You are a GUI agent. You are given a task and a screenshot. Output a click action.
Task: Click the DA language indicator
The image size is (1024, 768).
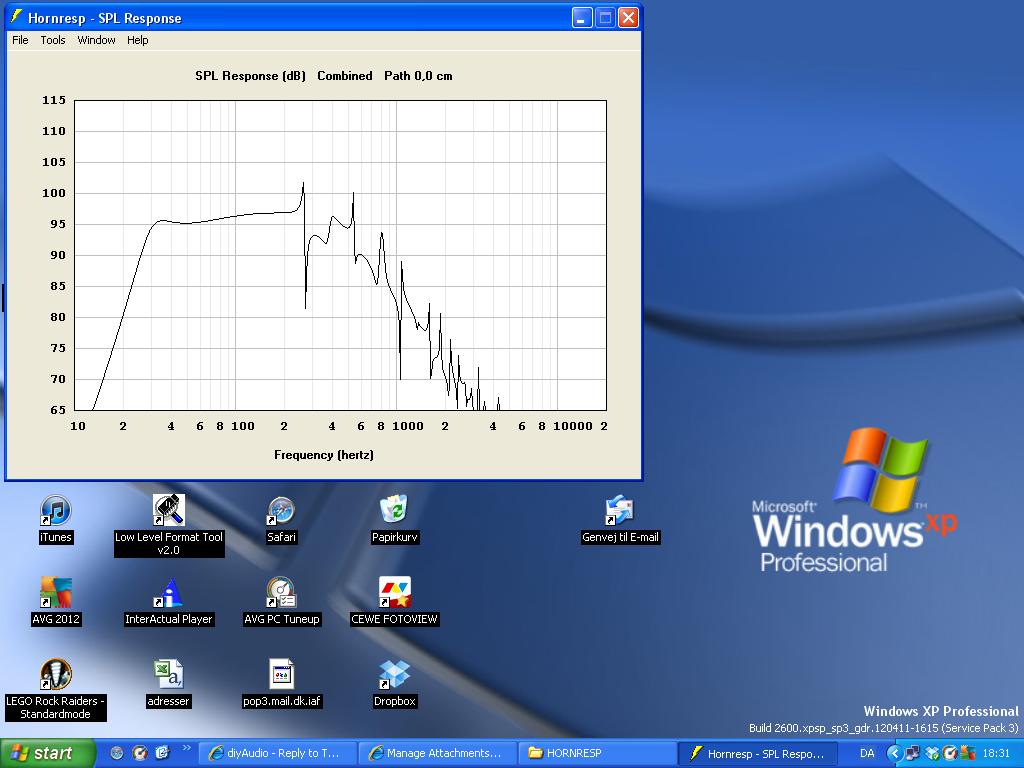point(867,754)
